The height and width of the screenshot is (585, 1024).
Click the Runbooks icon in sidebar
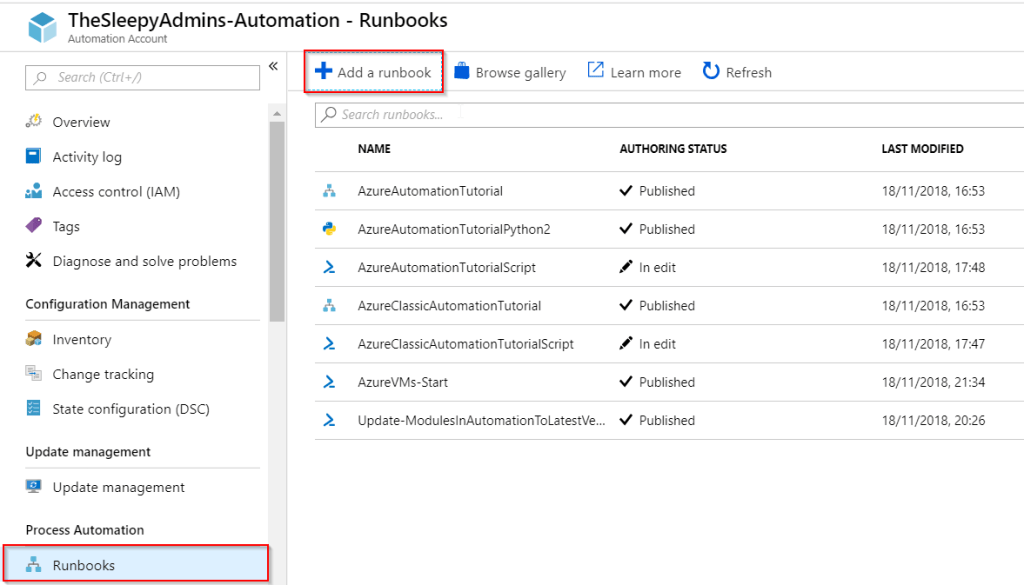tap(33, 565)
